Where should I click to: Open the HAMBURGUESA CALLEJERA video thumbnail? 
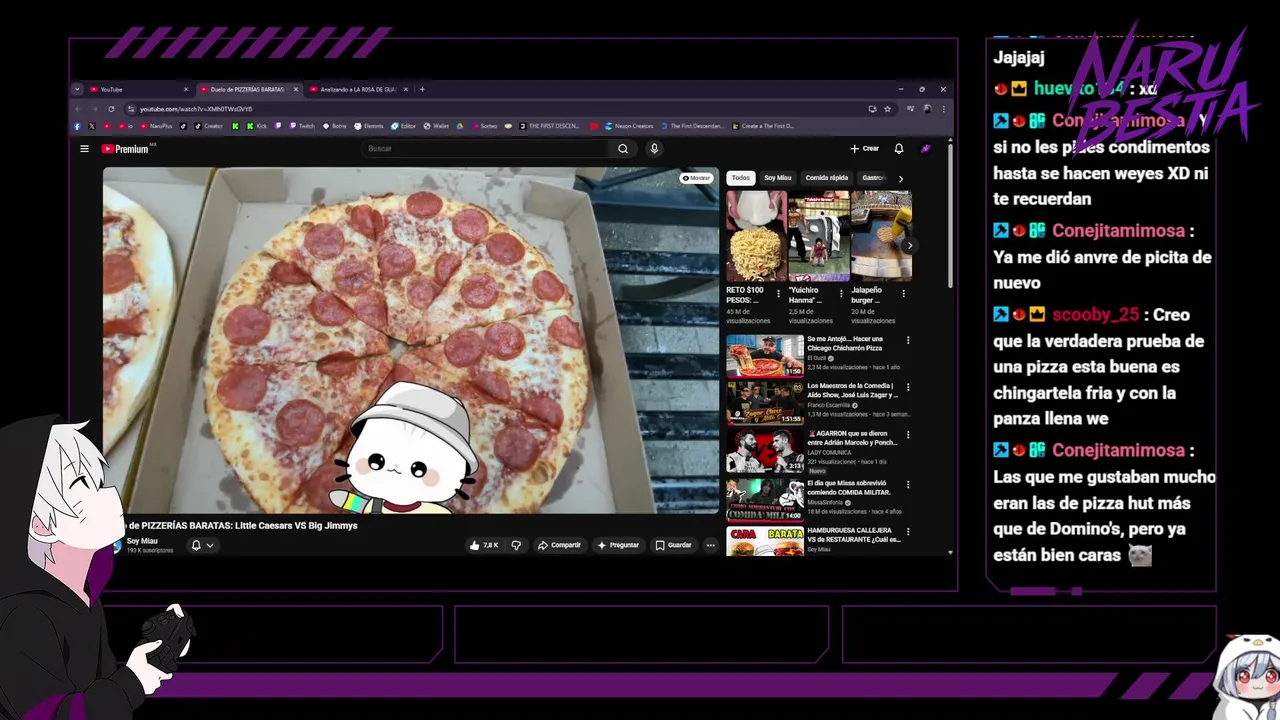[x=765, y=541]
